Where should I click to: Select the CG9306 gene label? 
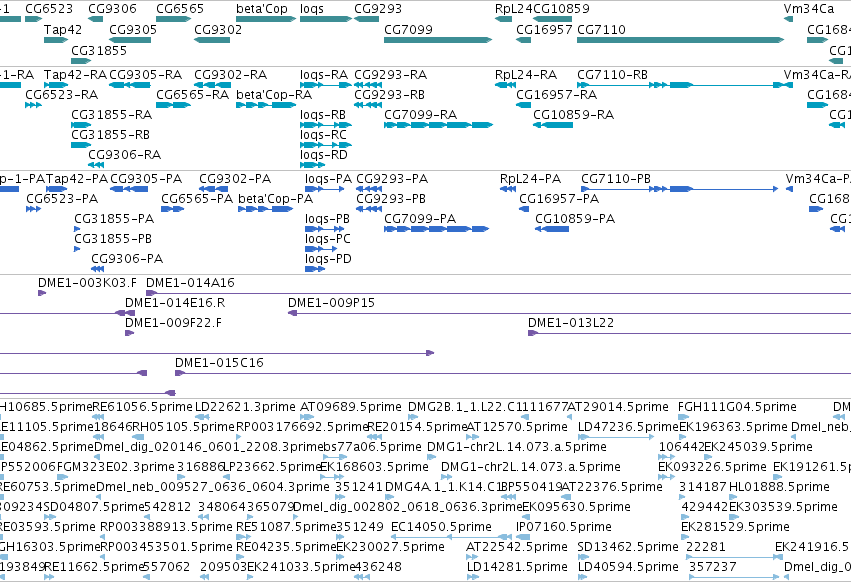(112, 9)
